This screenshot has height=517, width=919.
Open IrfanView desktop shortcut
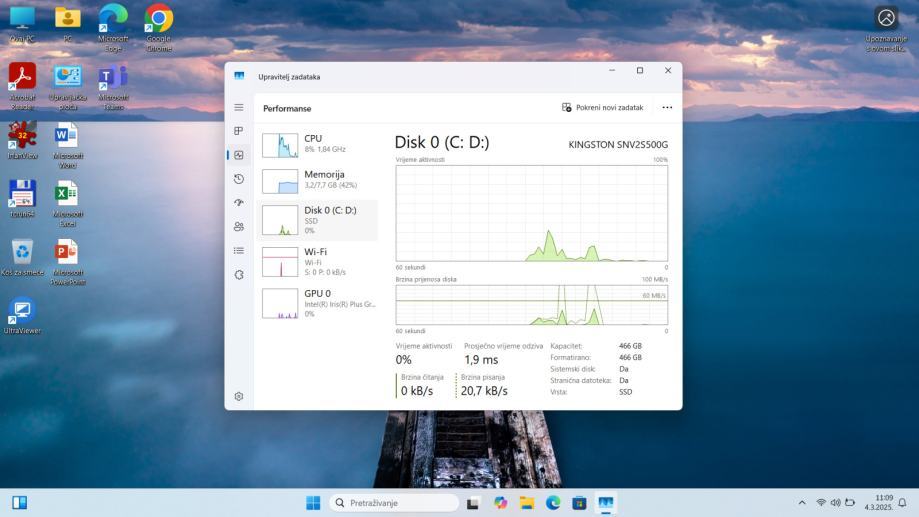22,140
